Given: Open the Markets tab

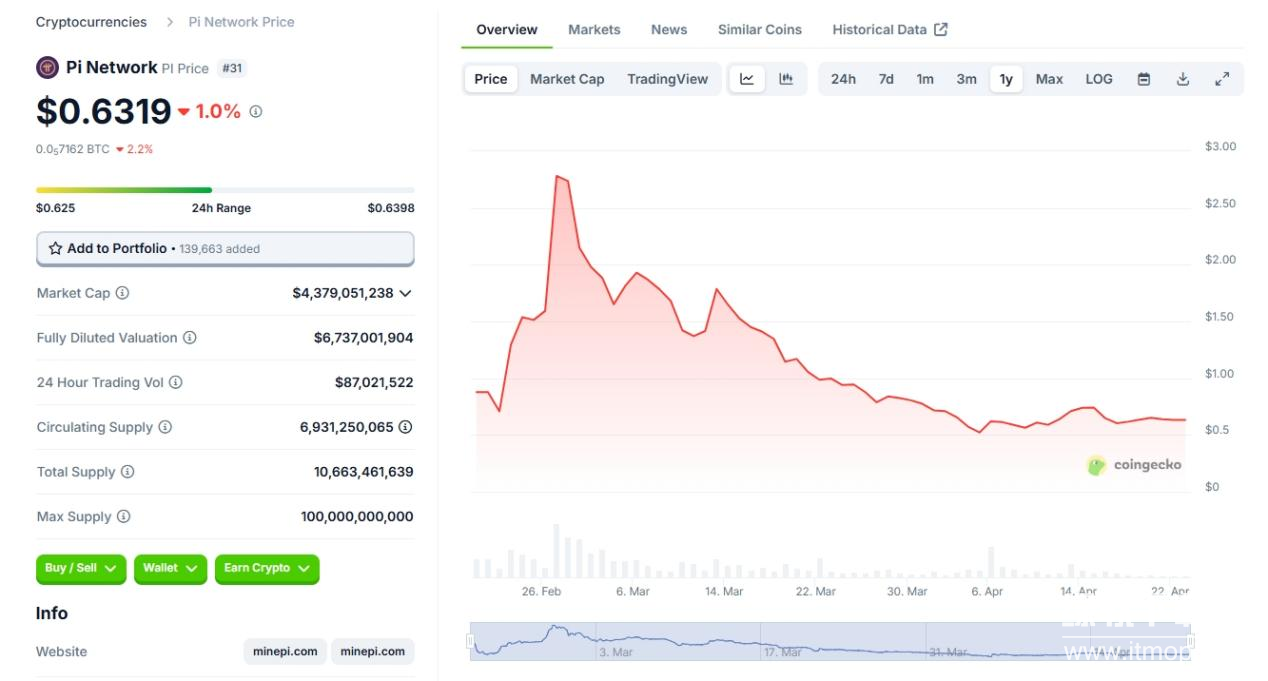Looking at the screenshot, I should click(x=594, y=30).
